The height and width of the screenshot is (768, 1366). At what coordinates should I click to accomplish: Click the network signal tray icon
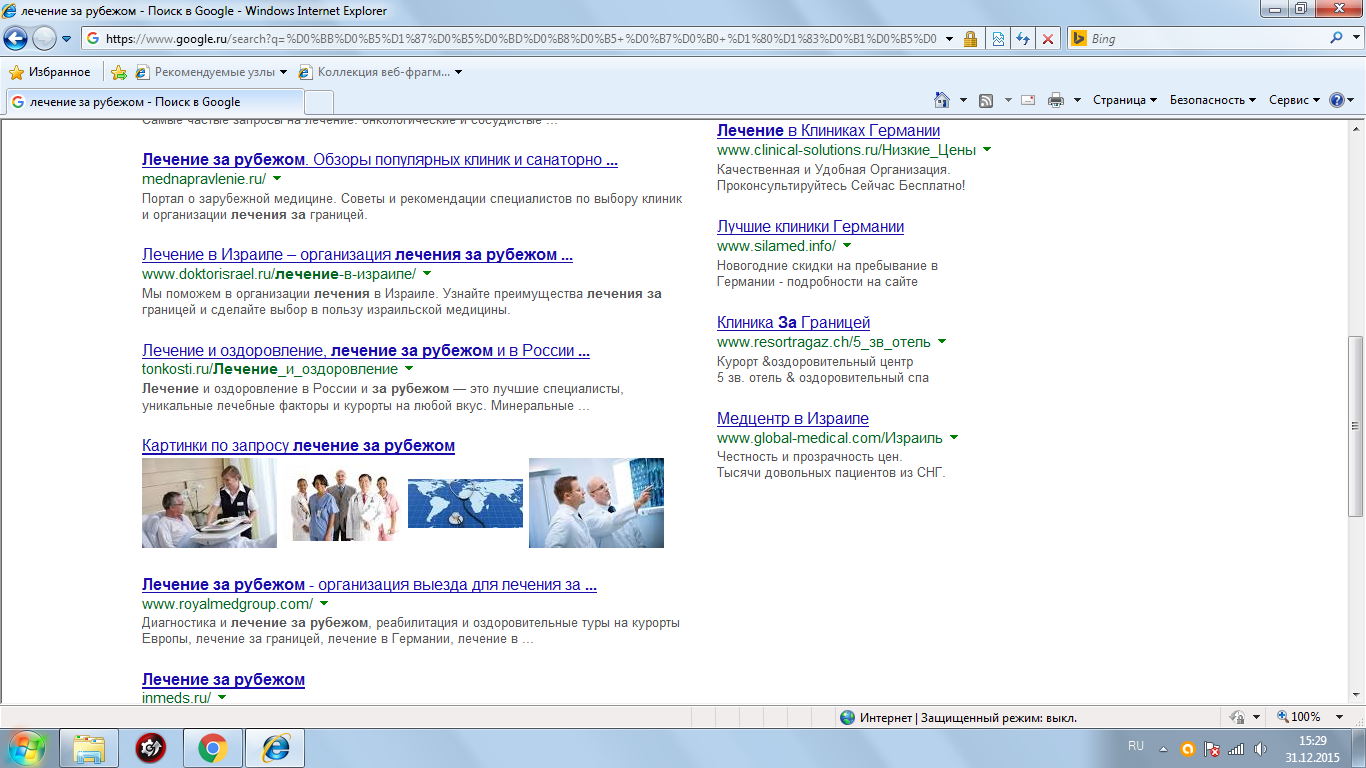click(1236, 748)
